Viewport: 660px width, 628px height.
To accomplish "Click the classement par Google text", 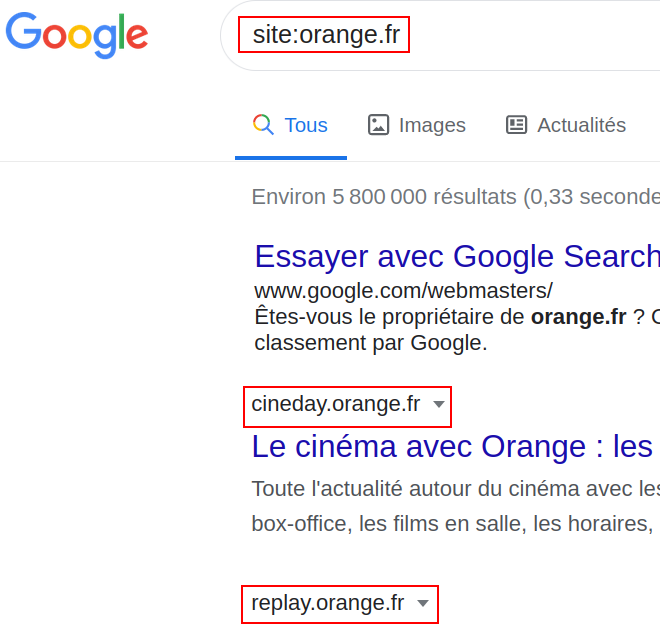I will click(371, 343).
